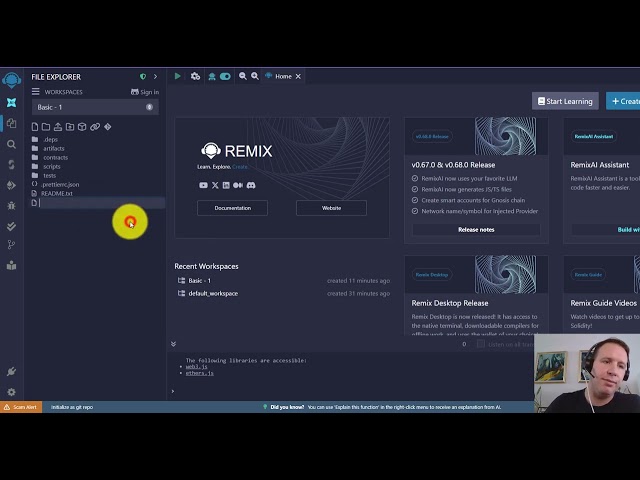The height and width of the screenshot is (480, 640).
Task: Click the RemixAI copilot robot icon
Action: [212, 76]
